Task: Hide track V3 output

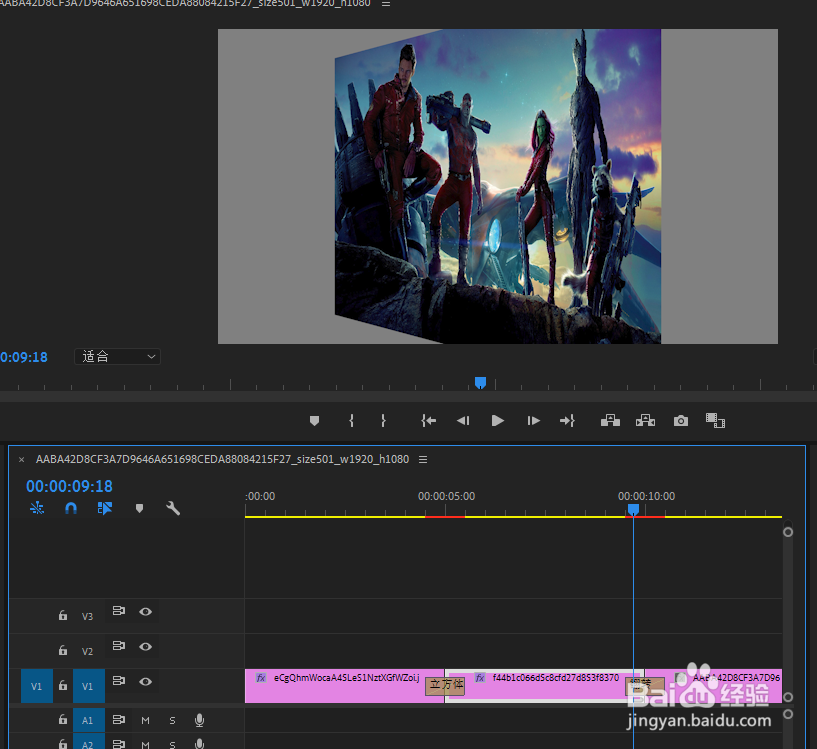Action: 145,611
